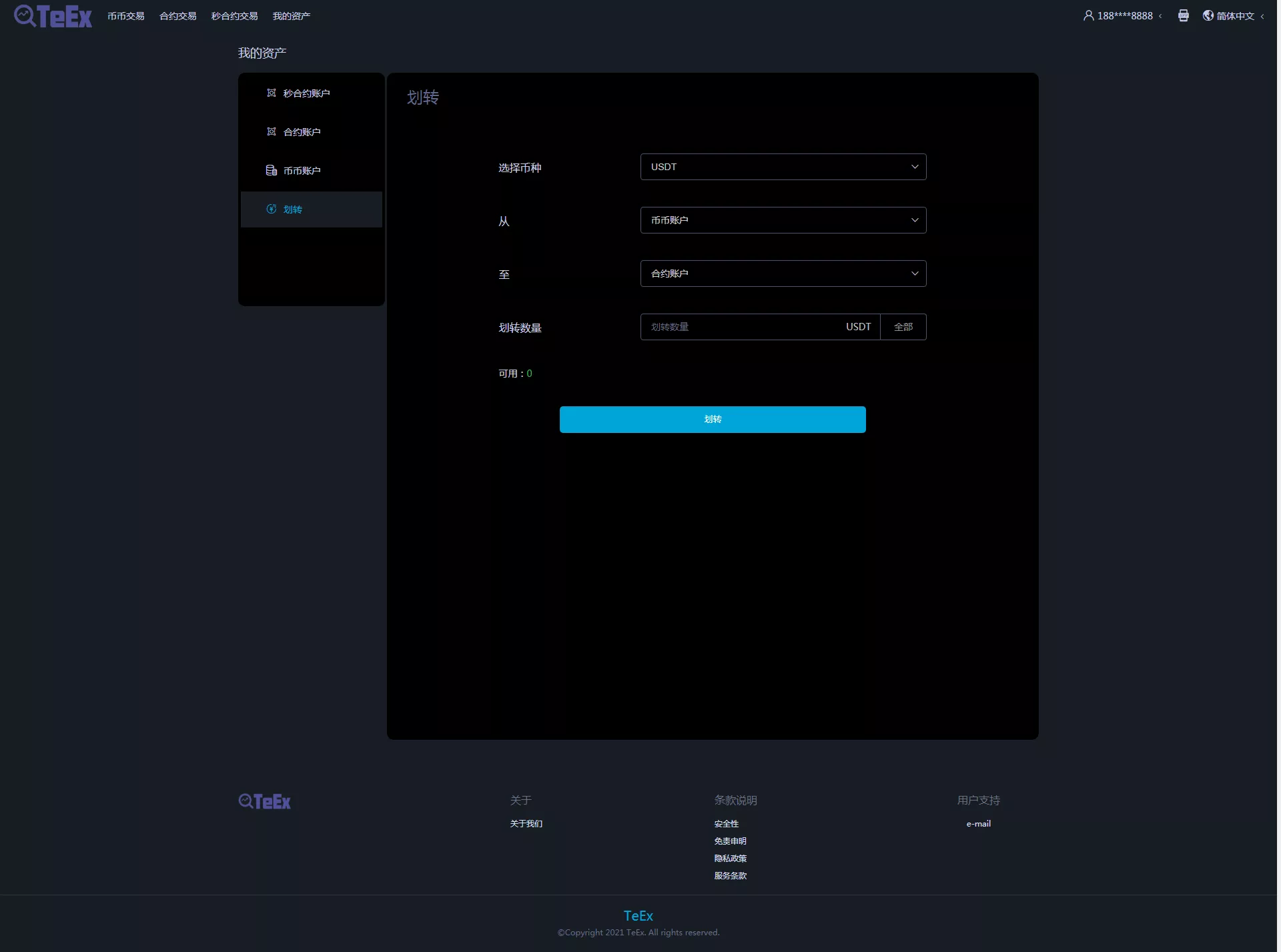
Task: Click the blue 划转 transfer button
Action: coord(712,420)
